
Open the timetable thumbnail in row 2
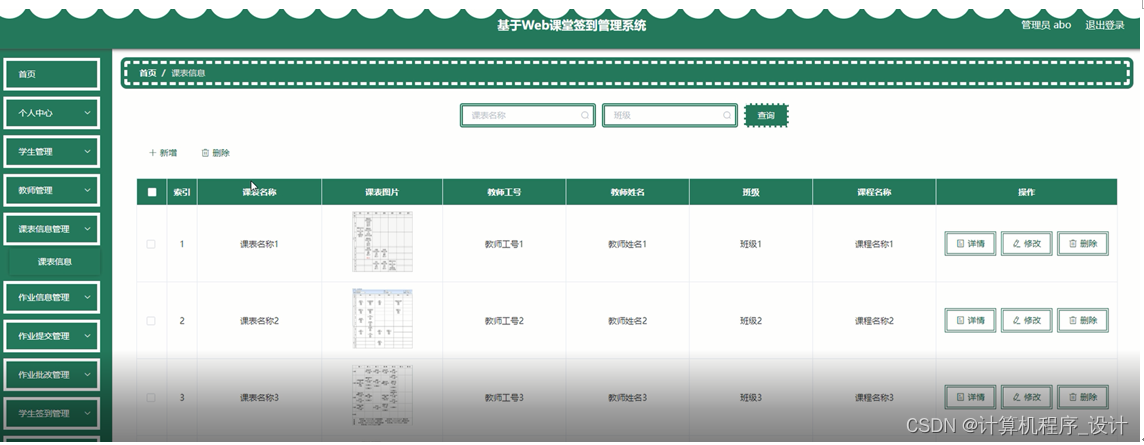382,319
